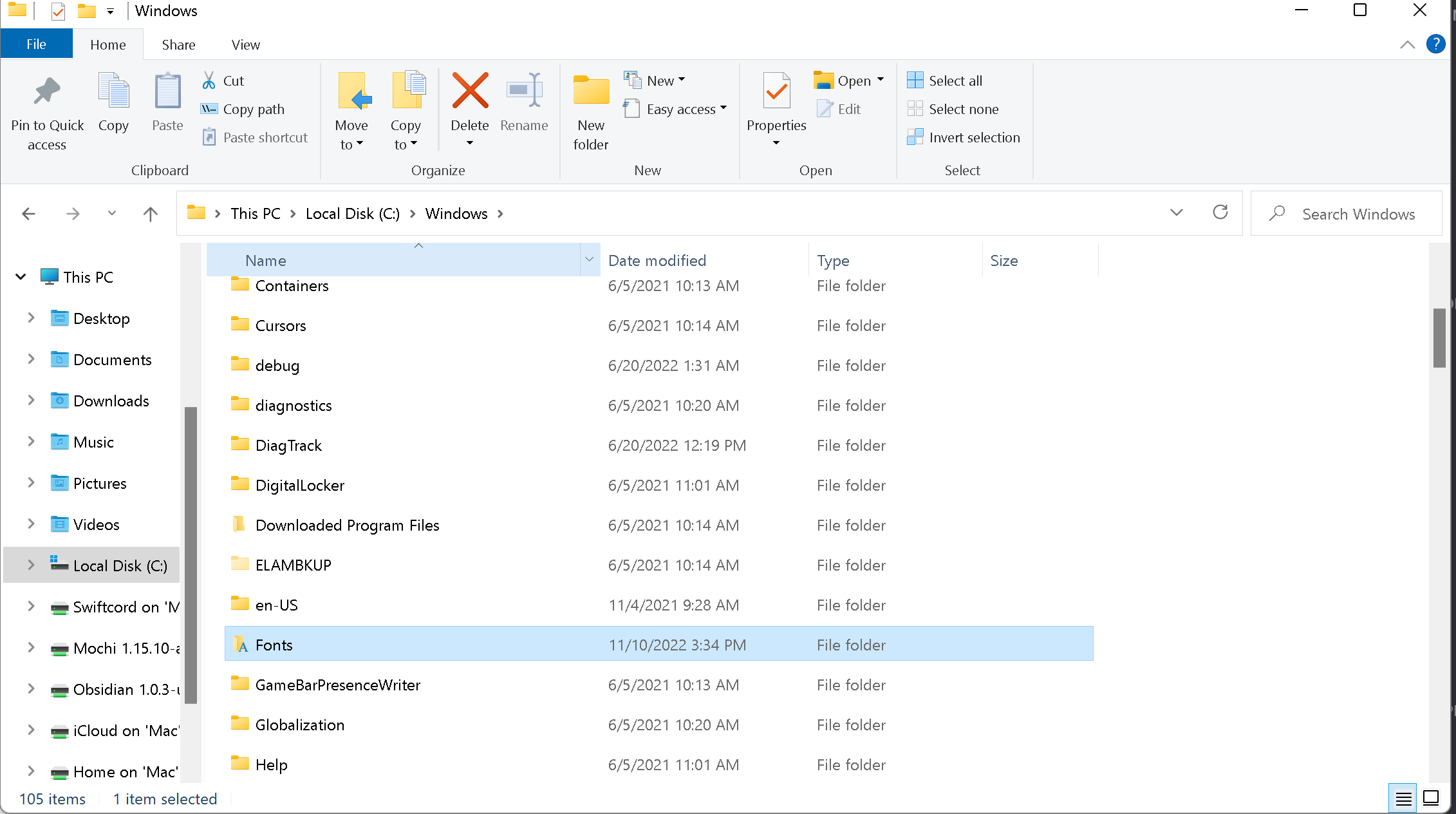The height and width of the screenshot is (814, 1456).
Task: Click the Help question mark icon
Action: [x=1435, y=44]
